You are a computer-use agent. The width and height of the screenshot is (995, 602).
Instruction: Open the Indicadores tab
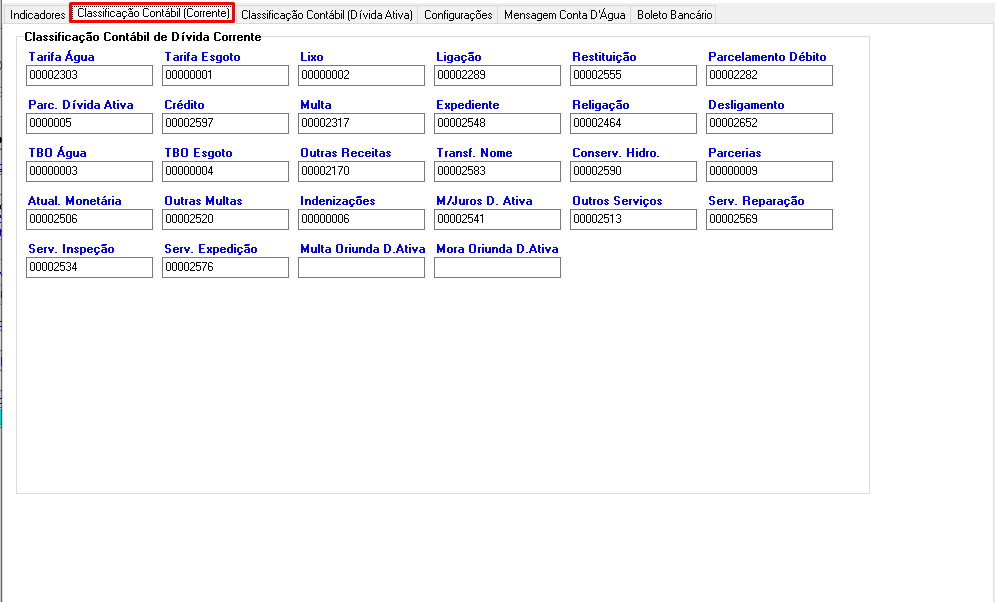37,15
